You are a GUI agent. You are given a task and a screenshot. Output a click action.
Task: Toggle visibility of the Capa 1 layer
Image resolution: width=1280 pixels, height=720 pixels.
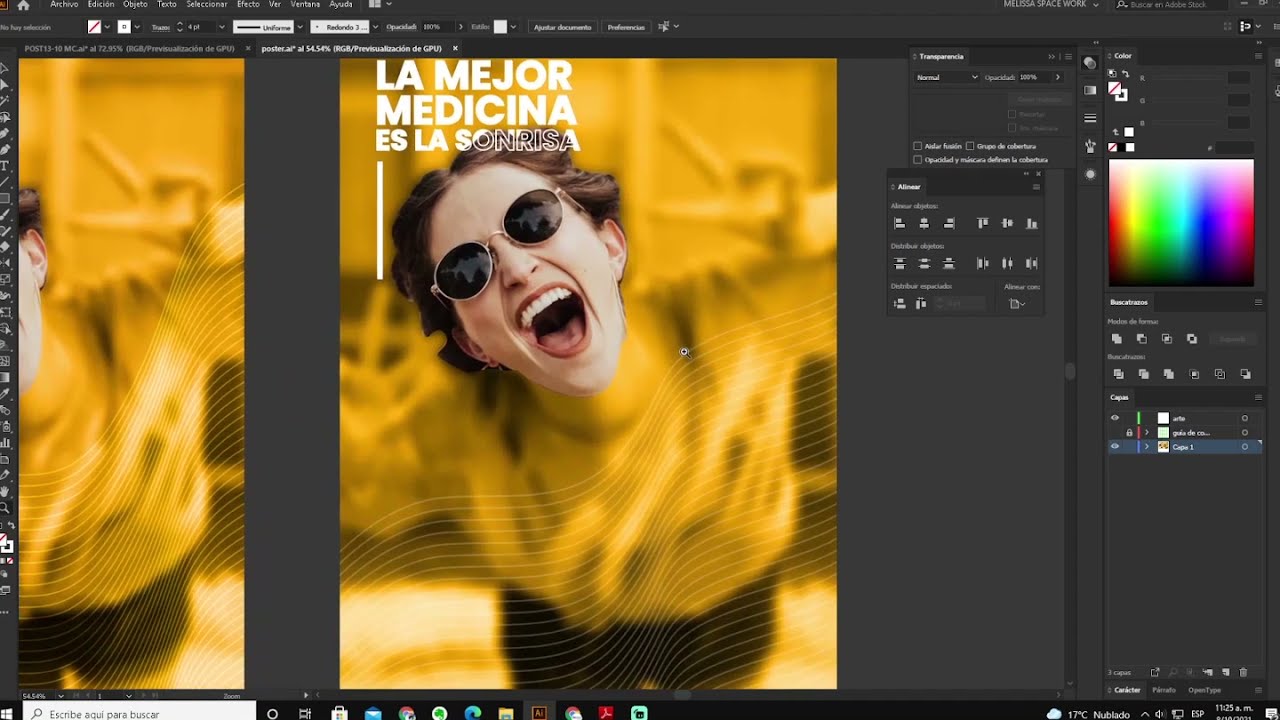(1115, 447)
